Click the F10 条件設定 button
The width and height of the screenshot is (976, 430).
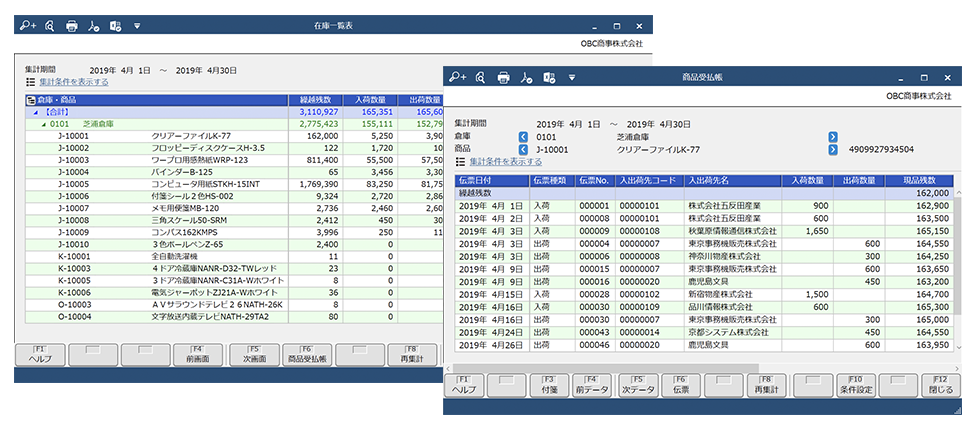point(857,386)
